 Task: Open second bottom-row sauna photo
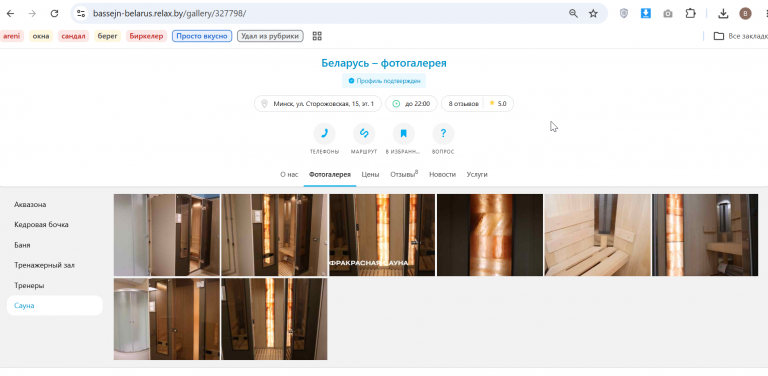pyautogui.click(x=274, y=319)
